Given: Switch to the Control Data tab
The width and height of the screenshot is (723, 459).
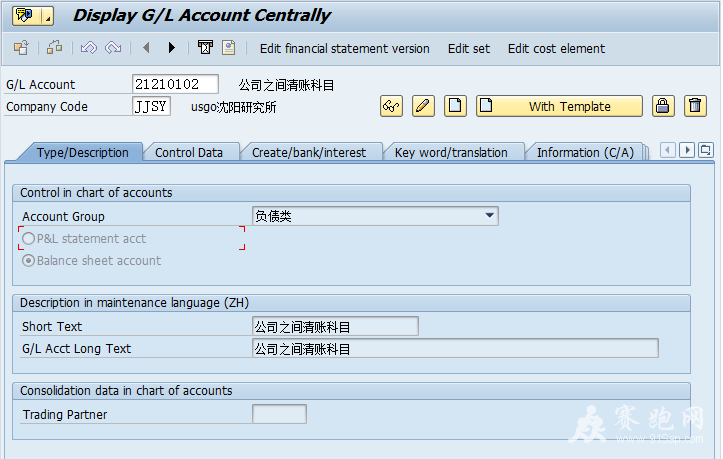Looking at the screenshot, I should tap(189, 153).
